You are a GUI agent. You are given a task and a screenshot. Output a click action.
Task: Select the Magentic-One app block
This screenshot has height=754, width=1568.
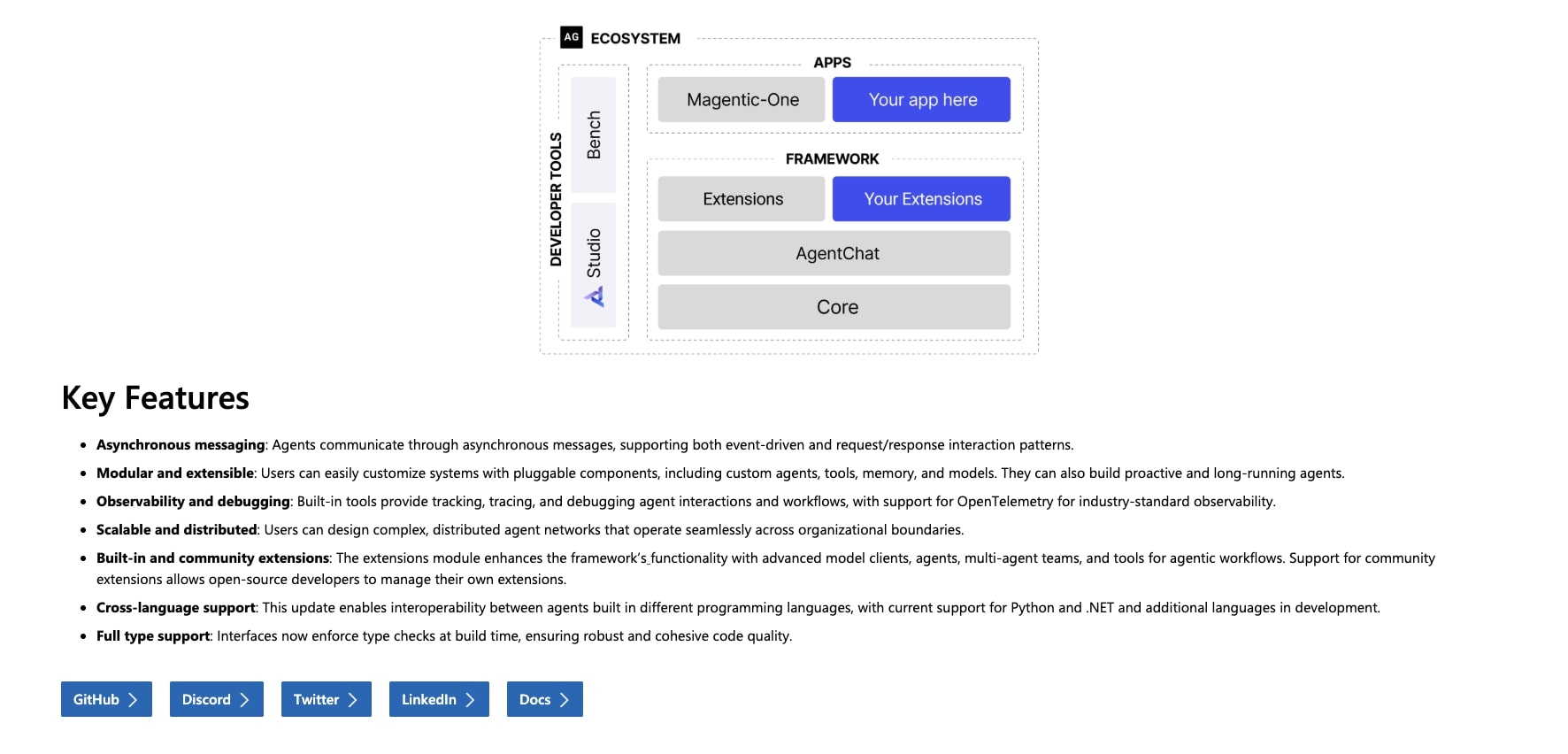click(x=741, y=99)
